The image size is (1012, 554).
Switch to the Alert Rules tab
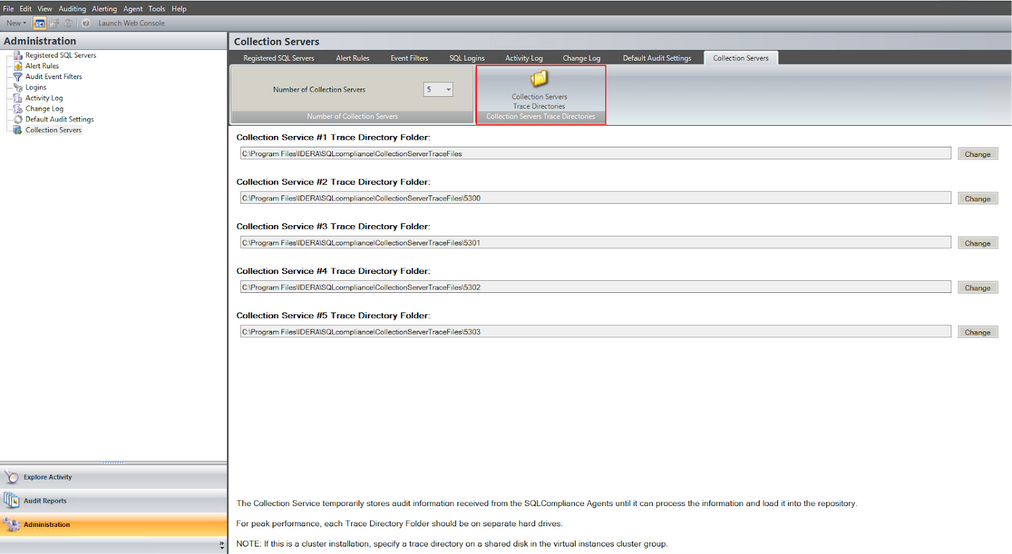(x=352, y=58)
